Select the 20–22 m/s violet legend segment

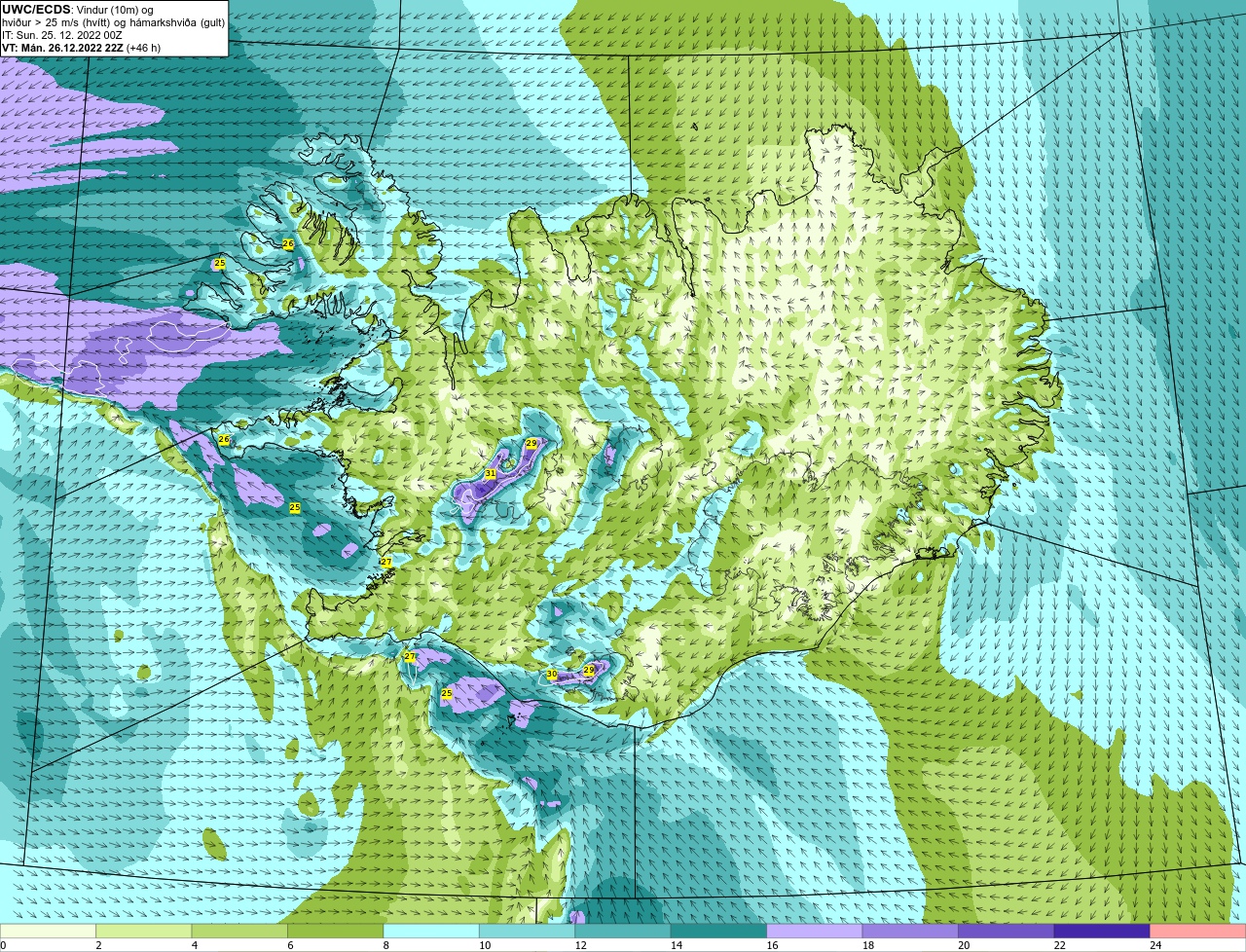[1007, 931]
